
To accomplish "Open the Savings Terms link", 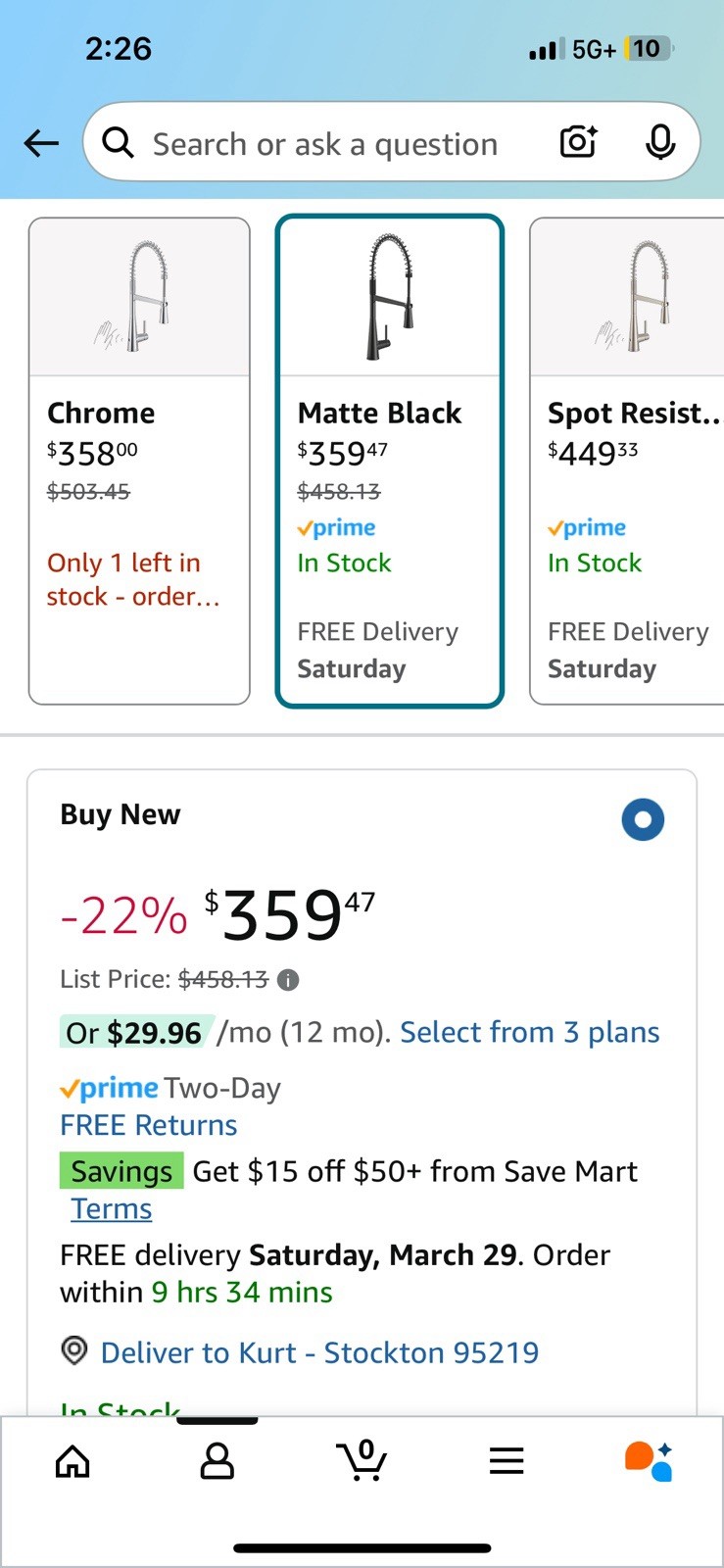I will (112, 1208).
